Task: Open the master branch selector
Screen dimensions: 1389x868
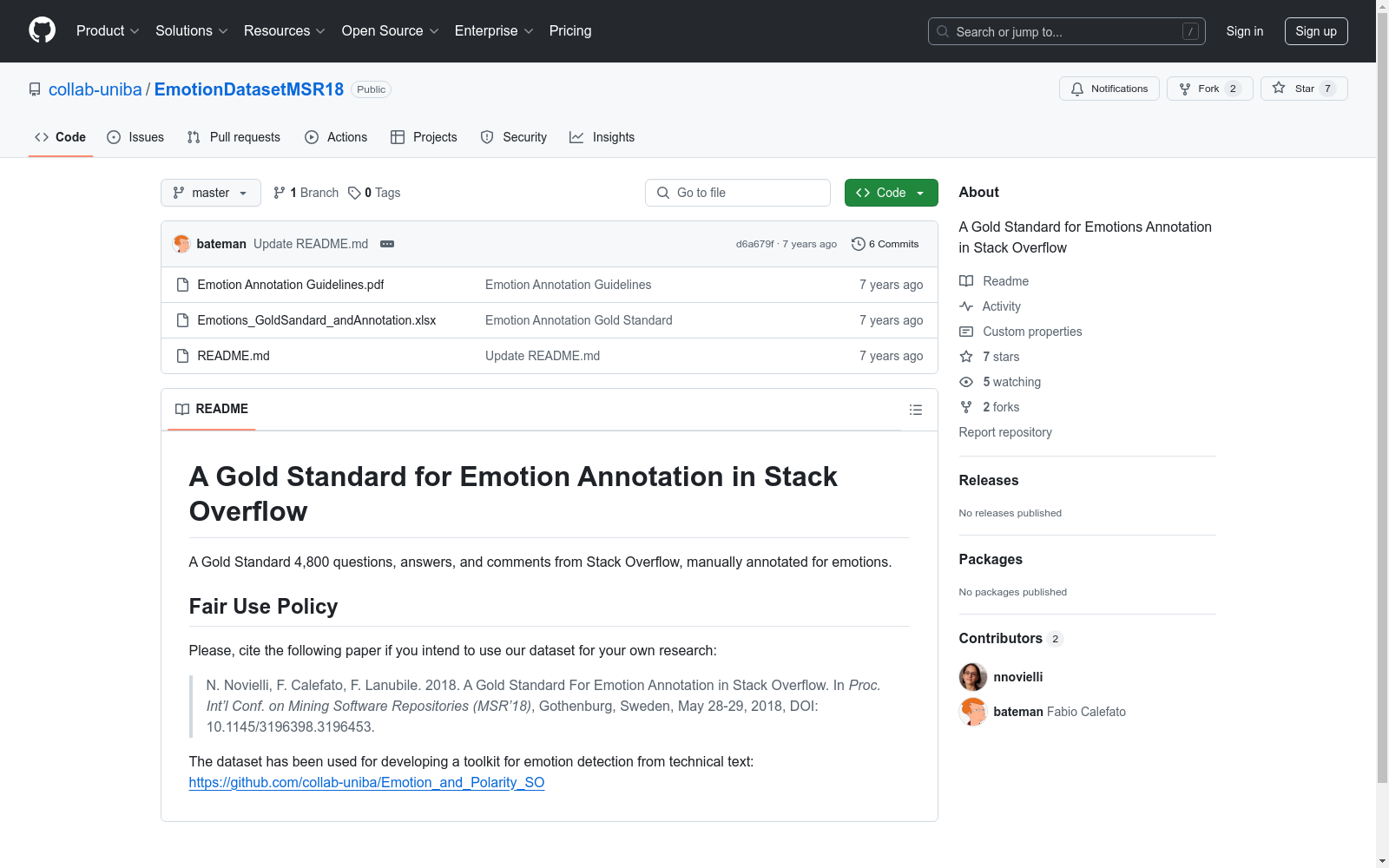Action: point(211,193)
